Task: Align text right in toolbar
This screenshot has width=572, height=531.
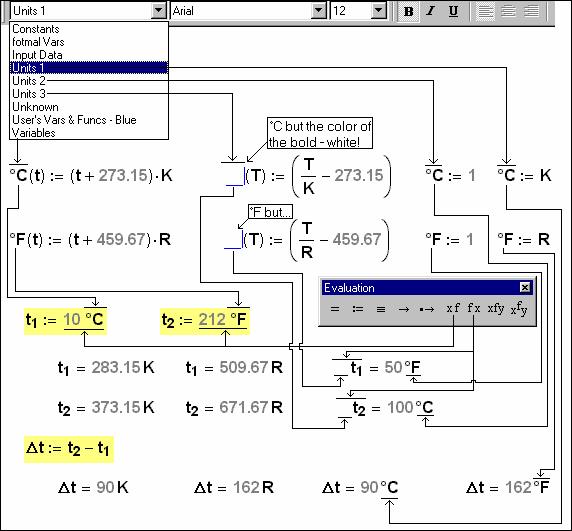Action: pos(531,11)
